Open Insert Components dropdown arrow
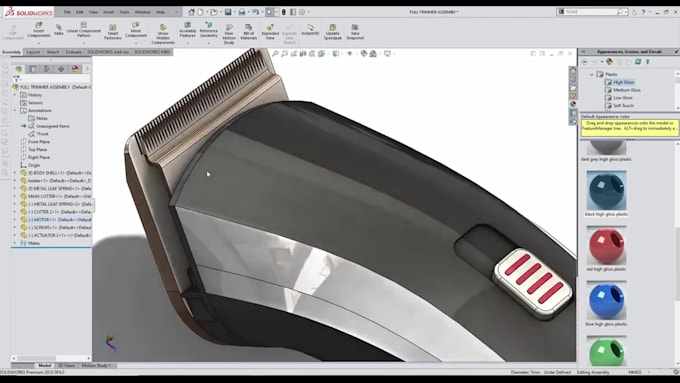Image resolution: width=680 pixels, height=383 pixels. (x=39, y=43)
